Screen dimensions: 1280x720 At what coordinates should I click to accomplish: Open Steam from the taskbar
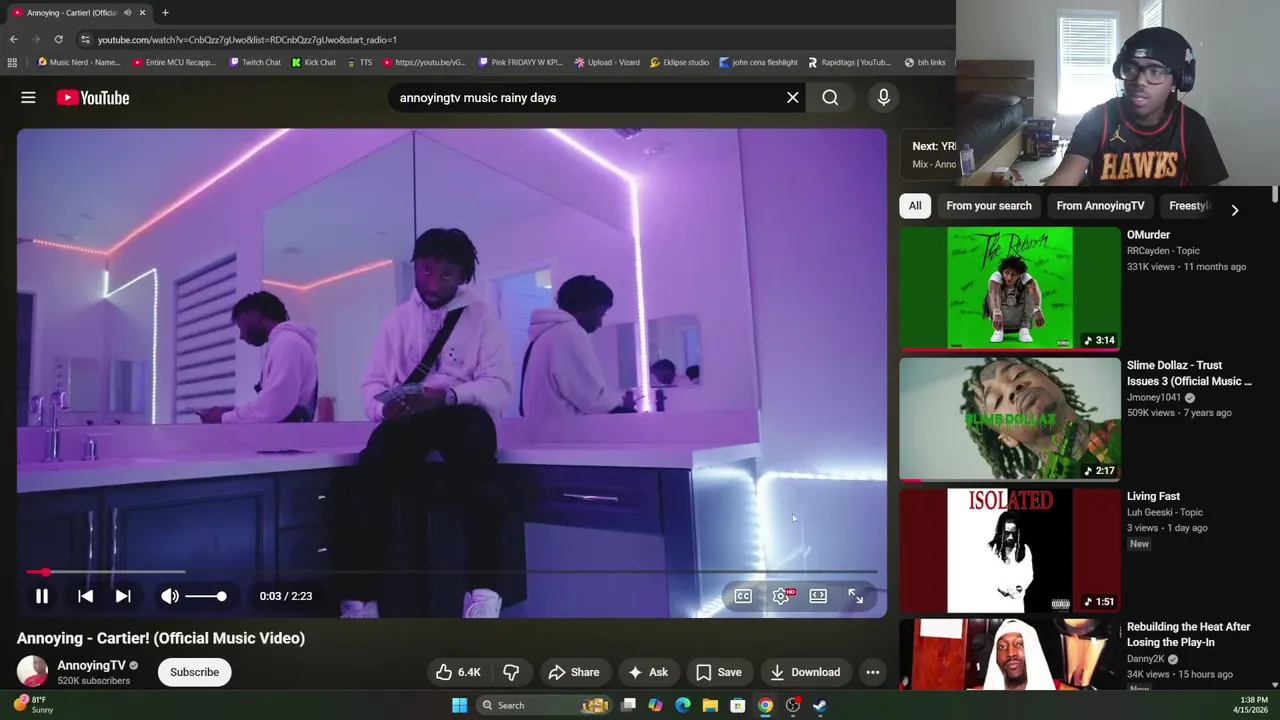coord(820,705)
